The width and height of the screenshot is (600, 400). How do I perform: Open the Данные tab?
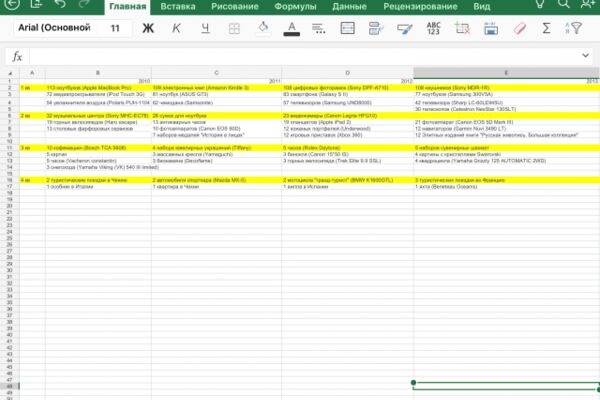click(349, 7)
